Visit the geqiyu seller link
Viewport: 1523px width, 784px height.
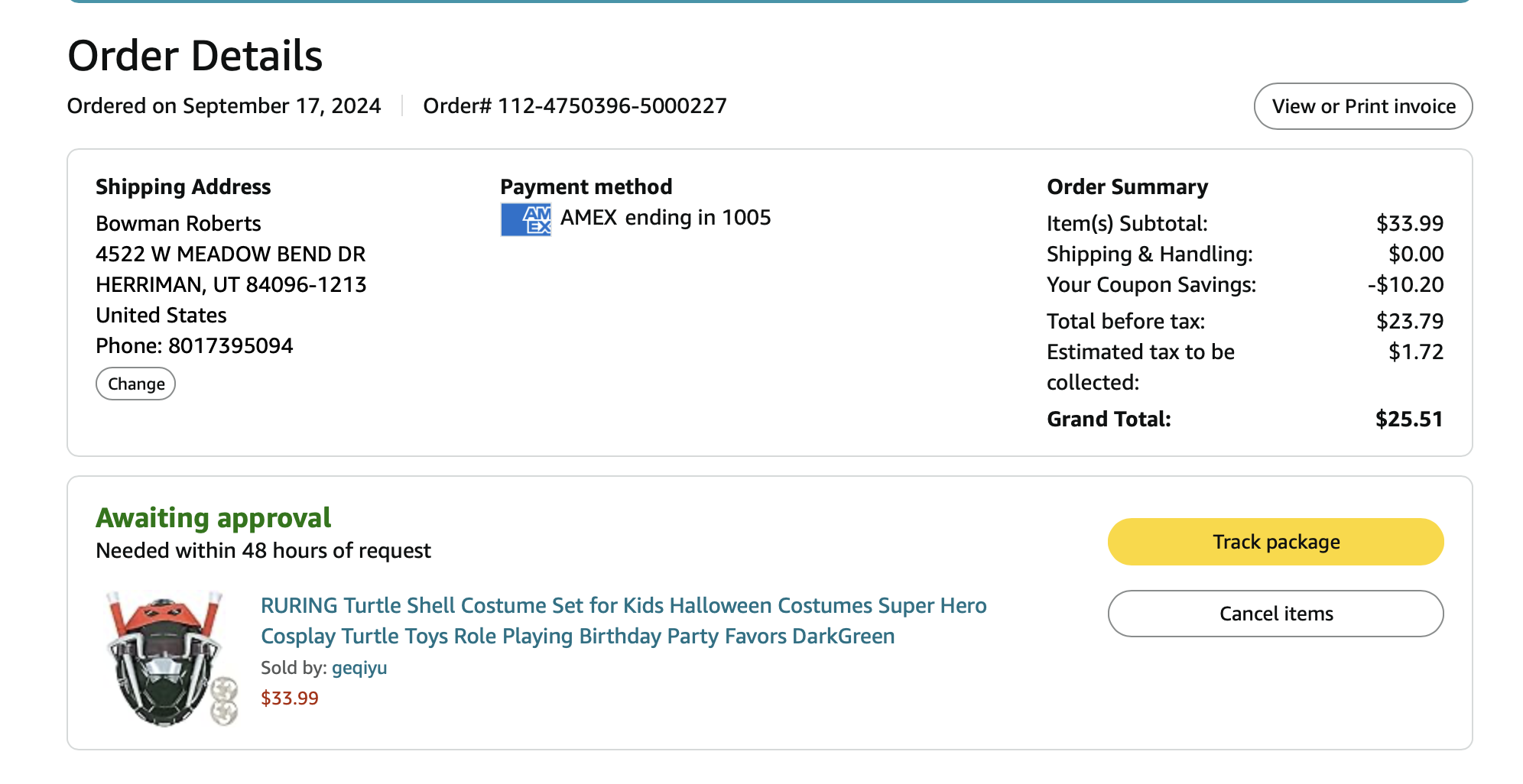coord(359,668)
